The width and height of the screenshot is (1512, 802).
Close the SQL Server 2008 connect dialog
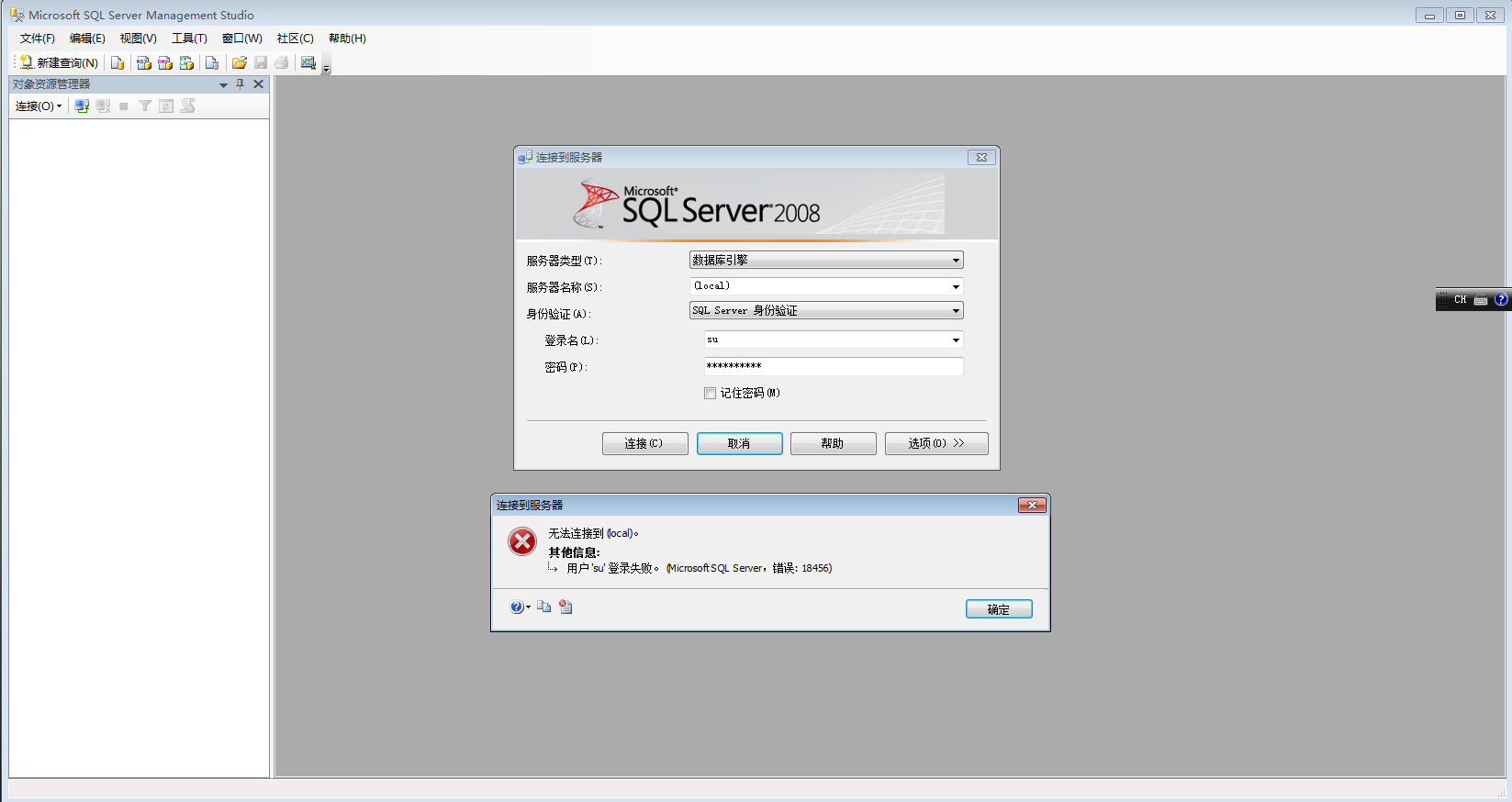(x=981, y=158)
